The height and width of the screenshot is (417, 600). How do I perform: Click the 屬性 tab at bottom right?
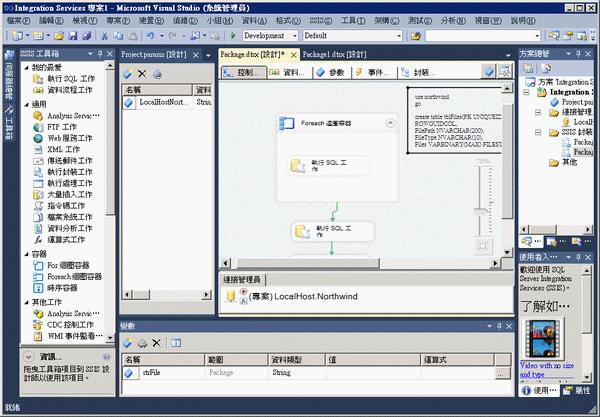coord(576,391)
